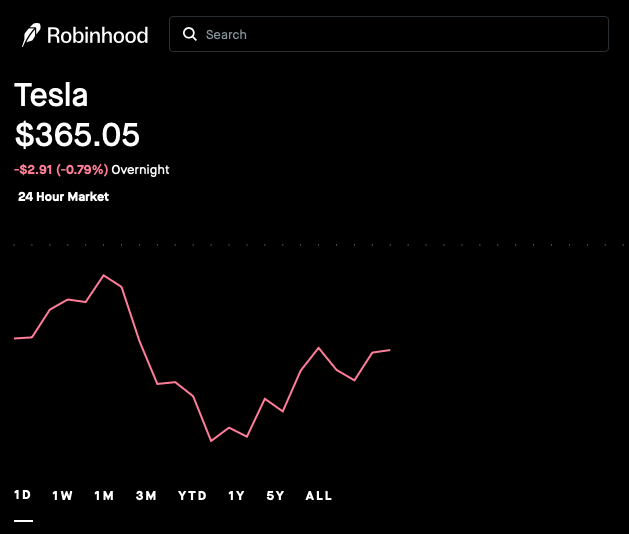Click the -$2.91 (-0.79%) change text
The image size is (629, 534).
[x=61, y=170]
